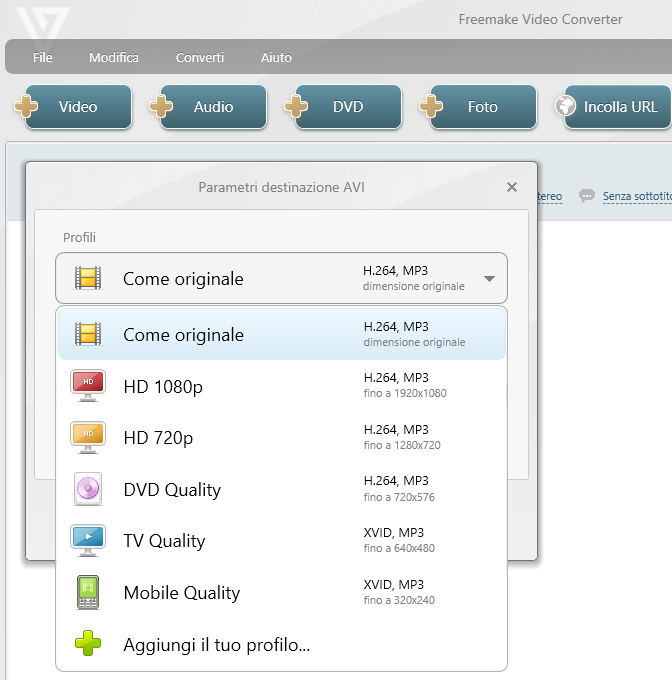Select the Mobile Quality profile
Image resolution: width=672 pixels, height=680 pixels.
pos(282,592)
